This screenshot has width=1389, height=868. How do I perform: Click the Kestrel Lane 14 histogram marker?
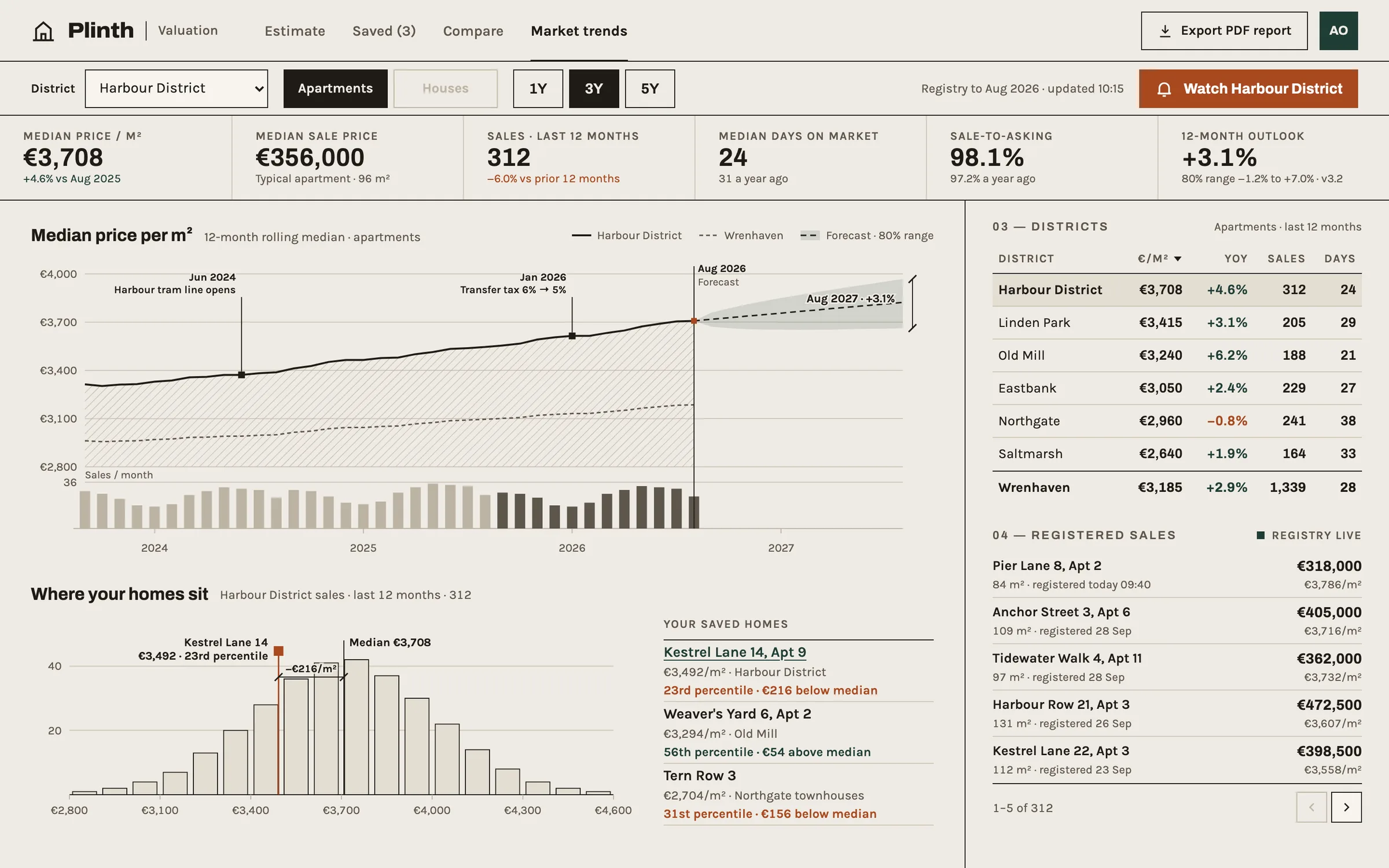point(278,651)
